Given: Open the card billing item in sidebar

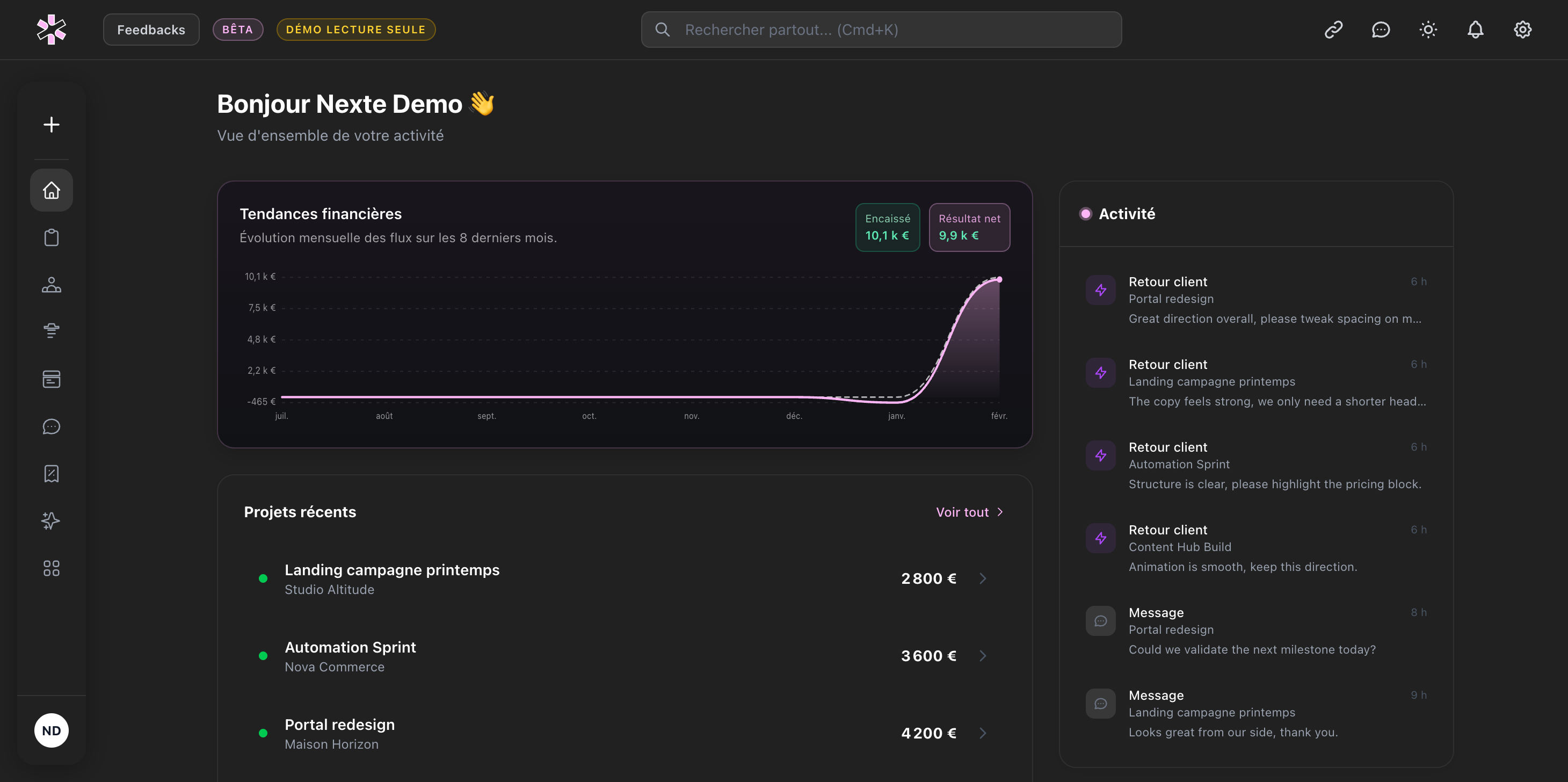Looking at the screenshot, I should click(x=51, y=379).
